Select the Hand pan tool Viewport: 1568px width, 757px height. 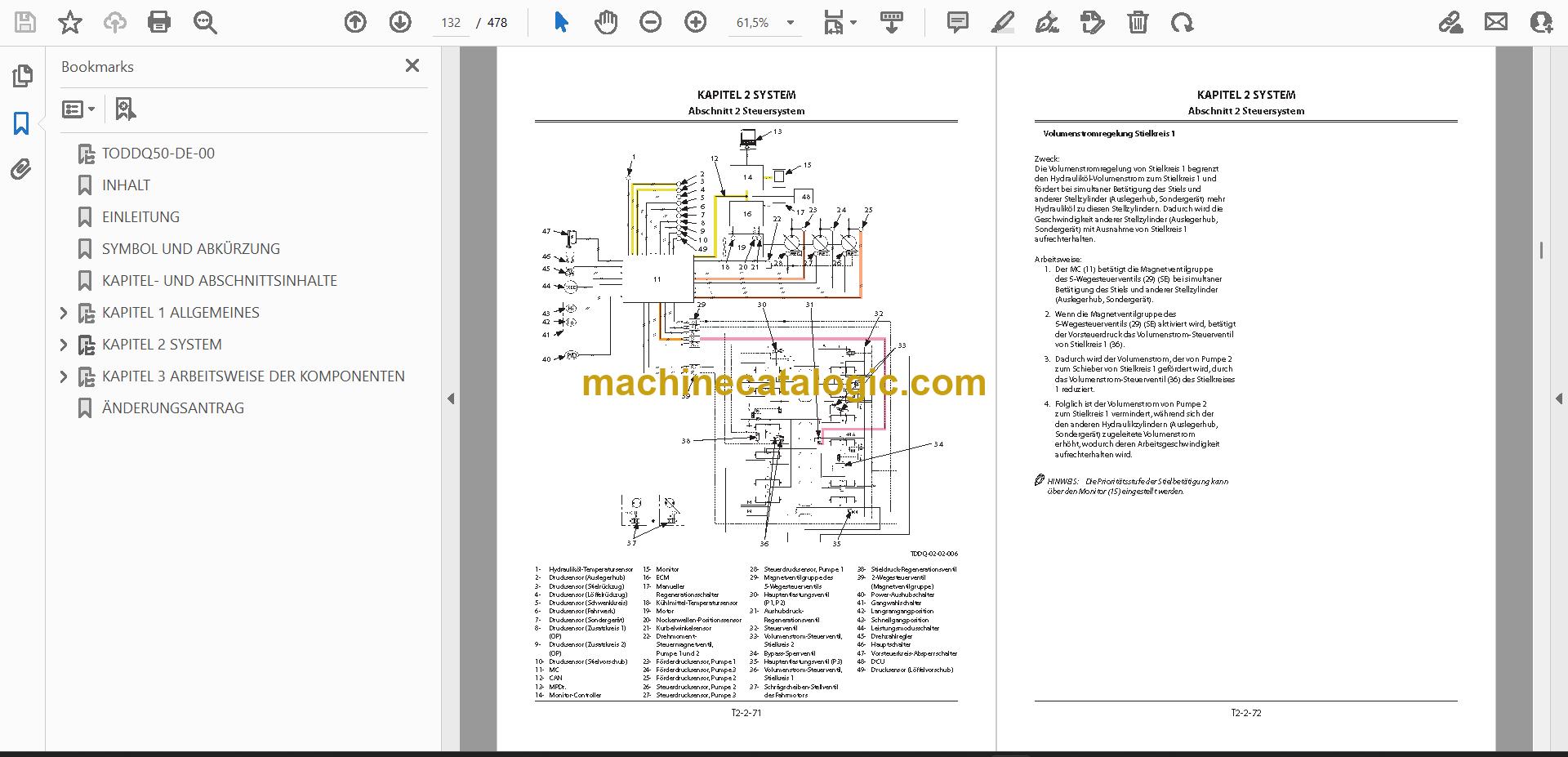[605, 22]
